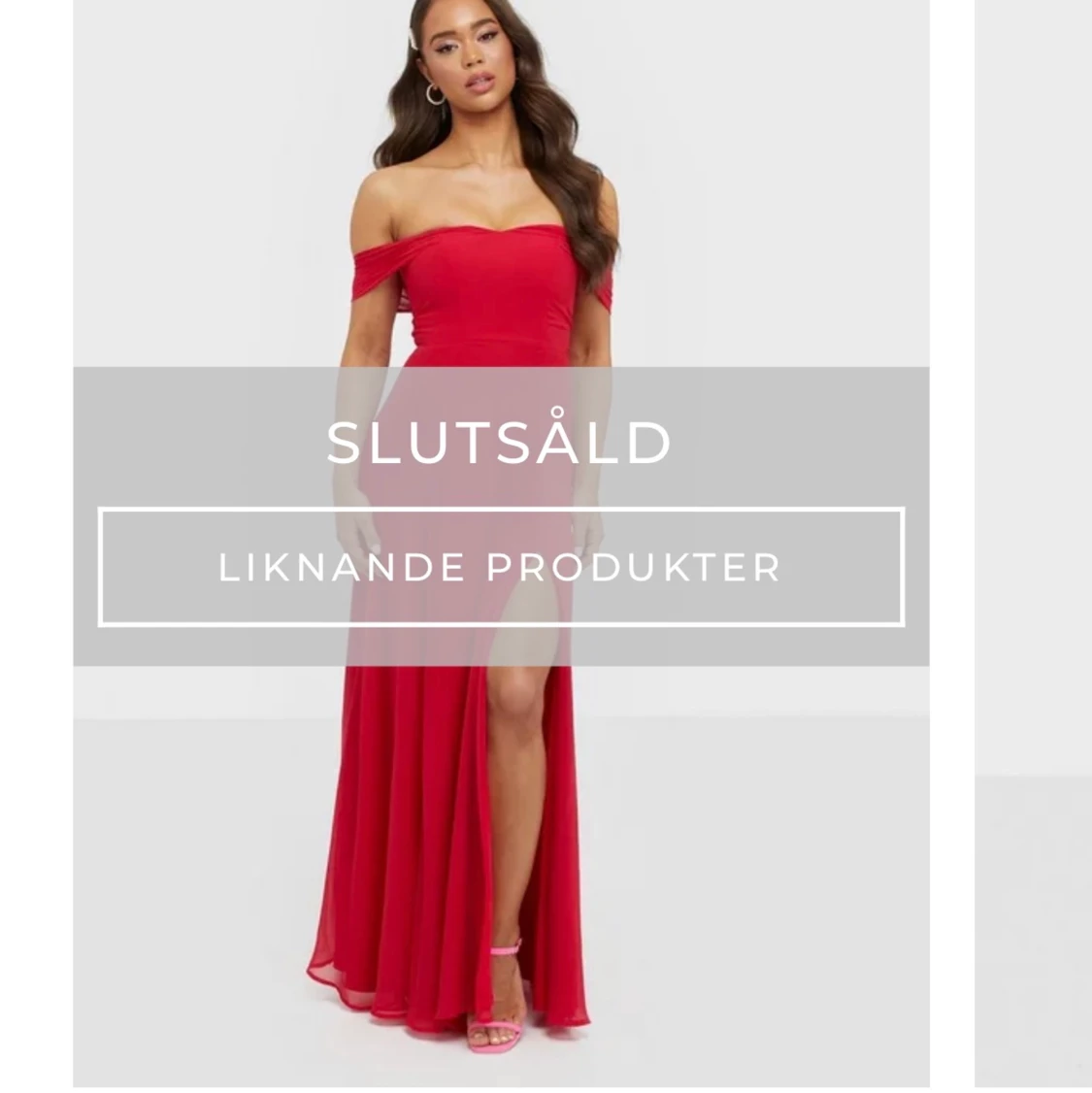Click the LIKNANDE PRODUKTER button
The image size is (1092, 1093).
(501, 568)
